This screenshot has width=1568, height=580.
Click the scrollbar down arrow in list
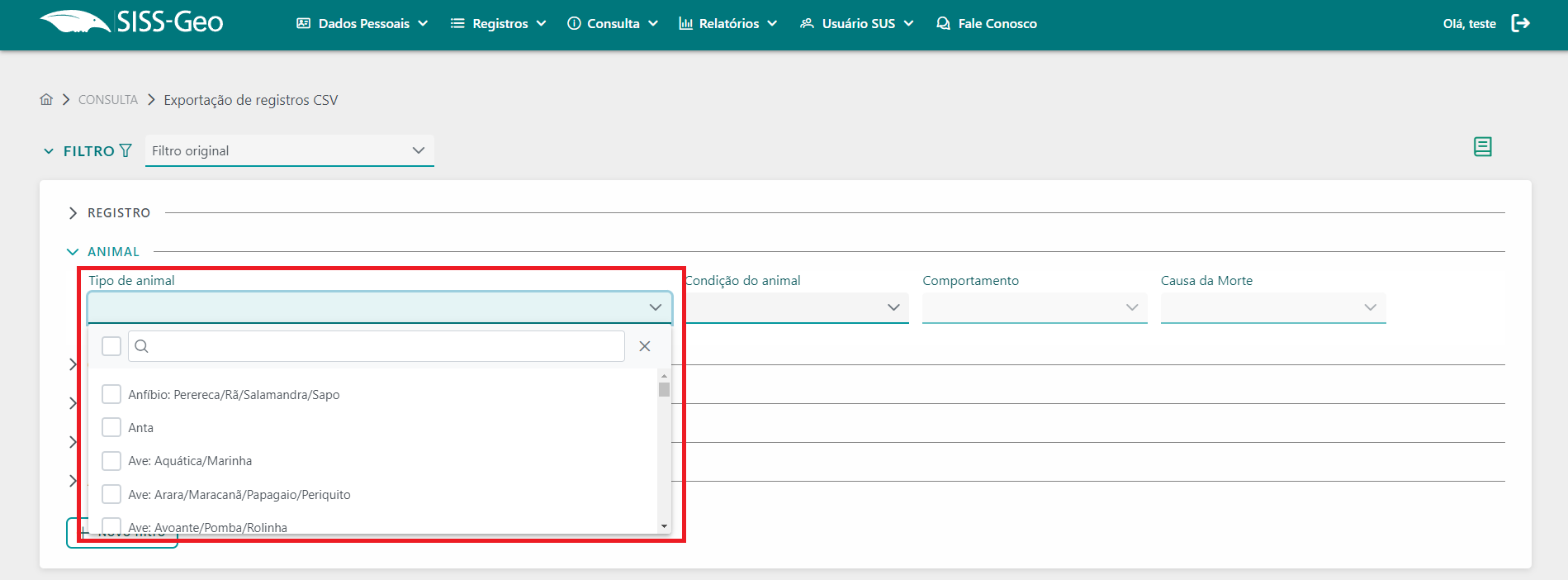coord(664,526)
